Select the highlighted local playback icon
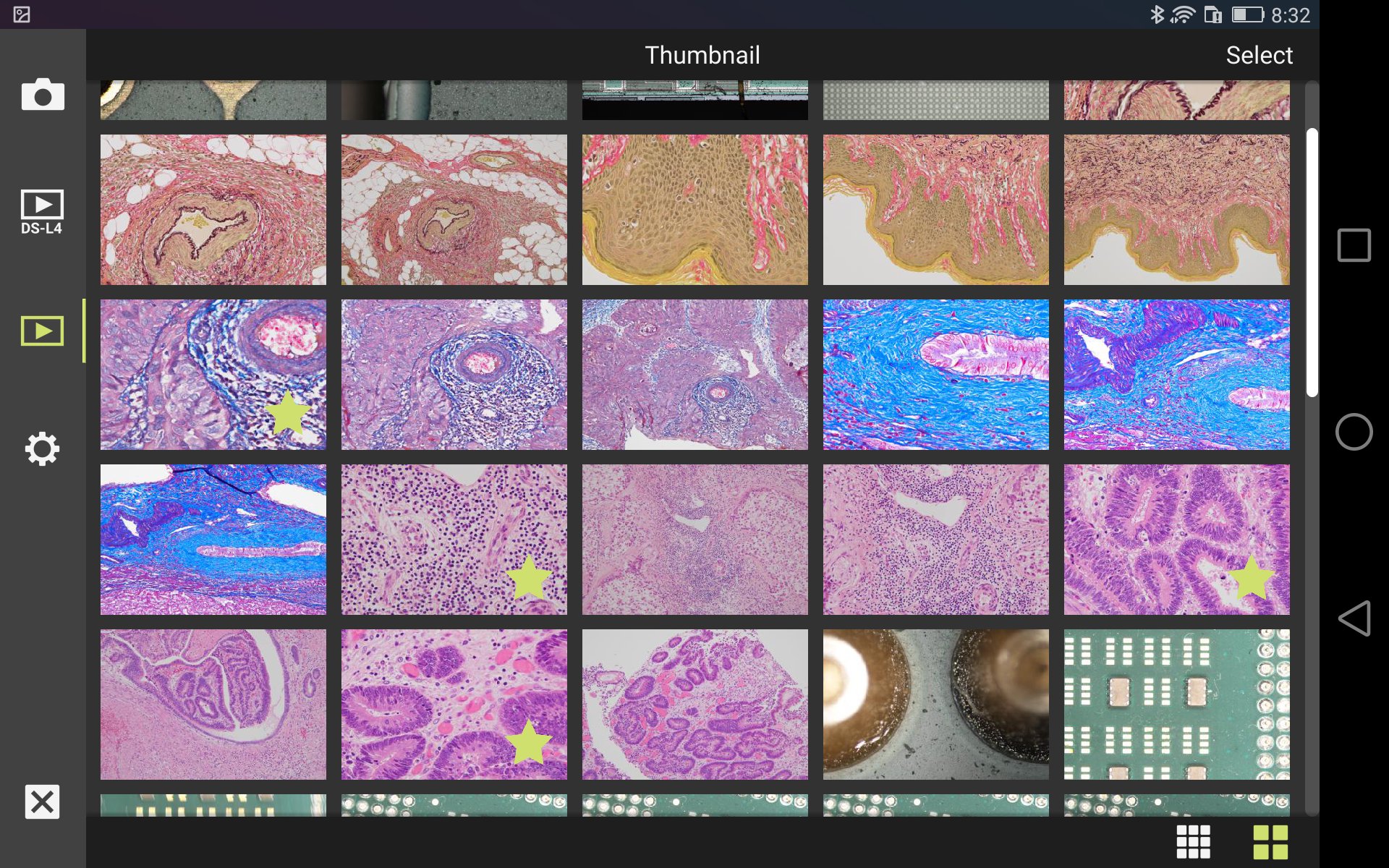Image resolution: width=1389 pixels, height=868 pixels. click(42, 331)
